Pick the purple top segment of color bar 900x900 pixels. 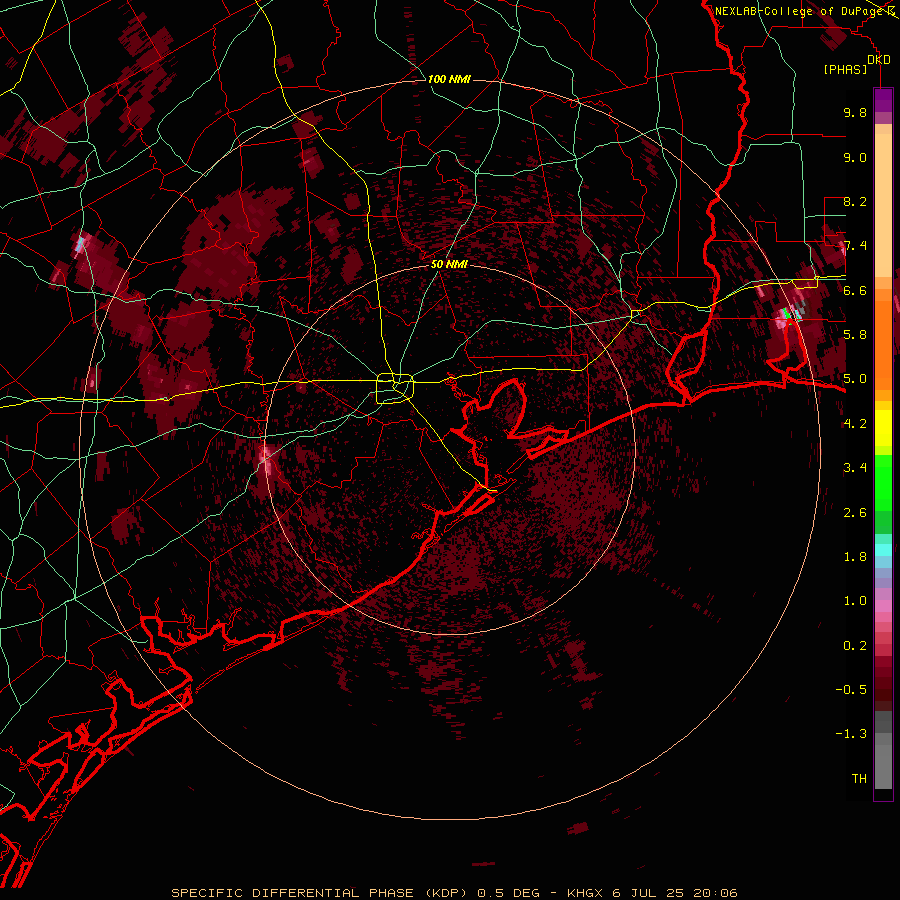click(x=883, y=100)
